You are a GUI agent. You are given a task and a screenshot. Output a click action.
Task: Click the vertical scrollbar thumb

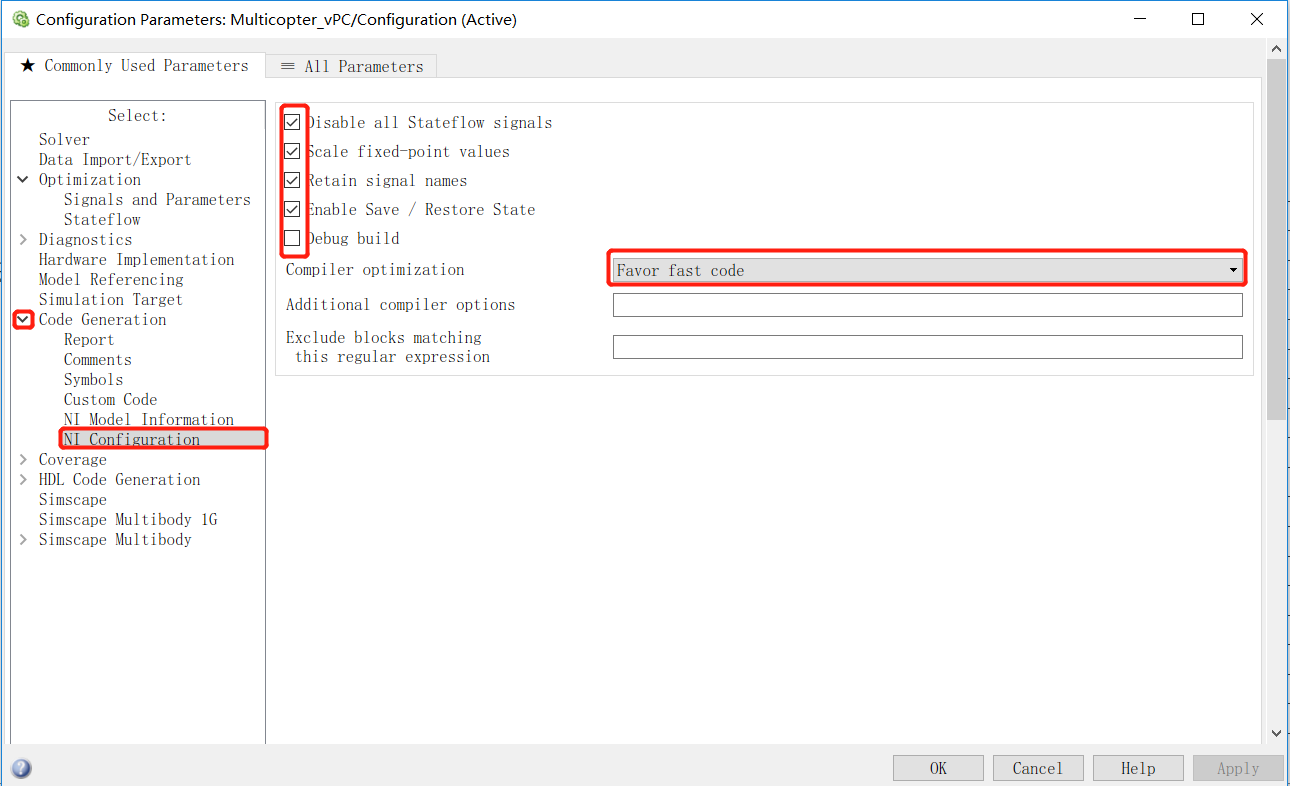coord(1277,238)
